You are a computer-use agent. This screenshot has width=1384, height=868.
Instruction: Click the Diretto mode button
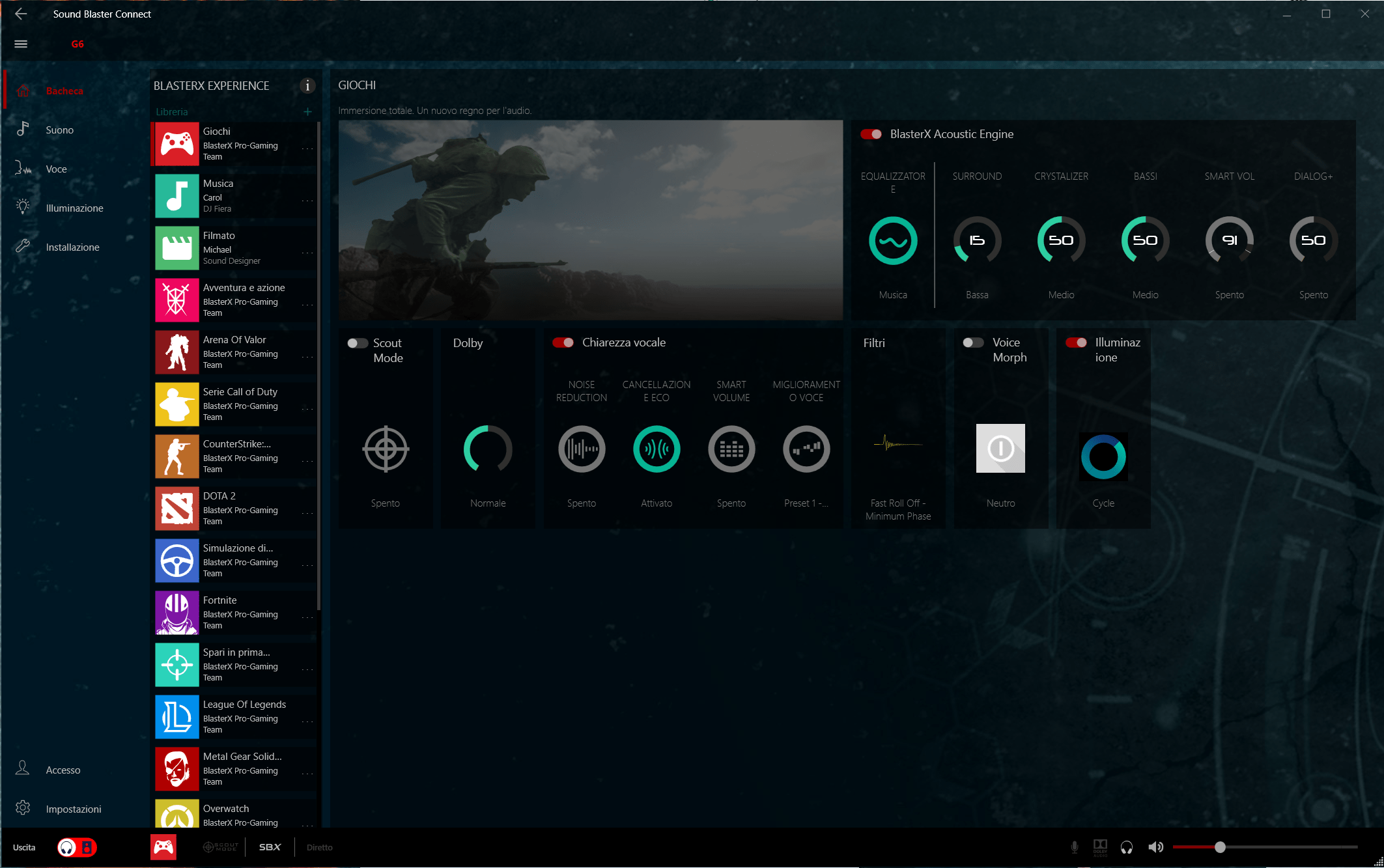319,847
